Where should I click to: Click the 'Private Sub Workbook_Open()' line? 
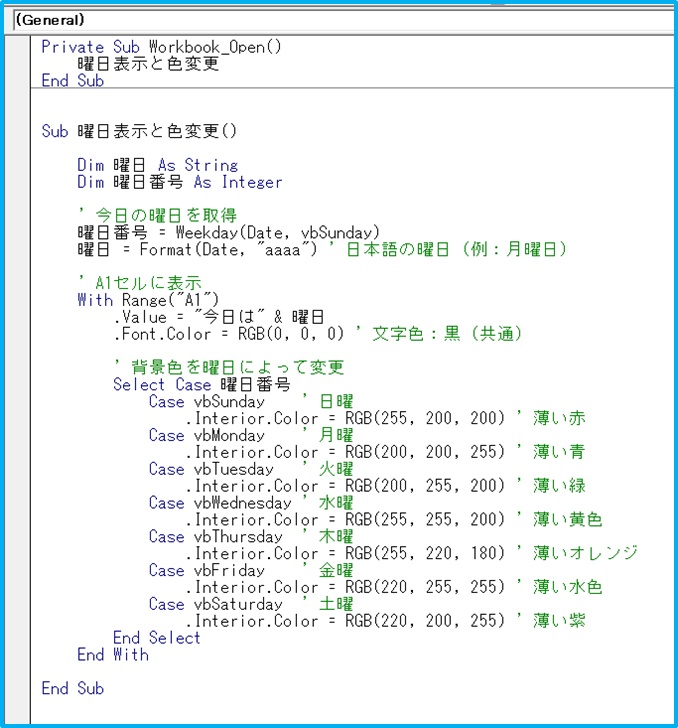point(161,47)
